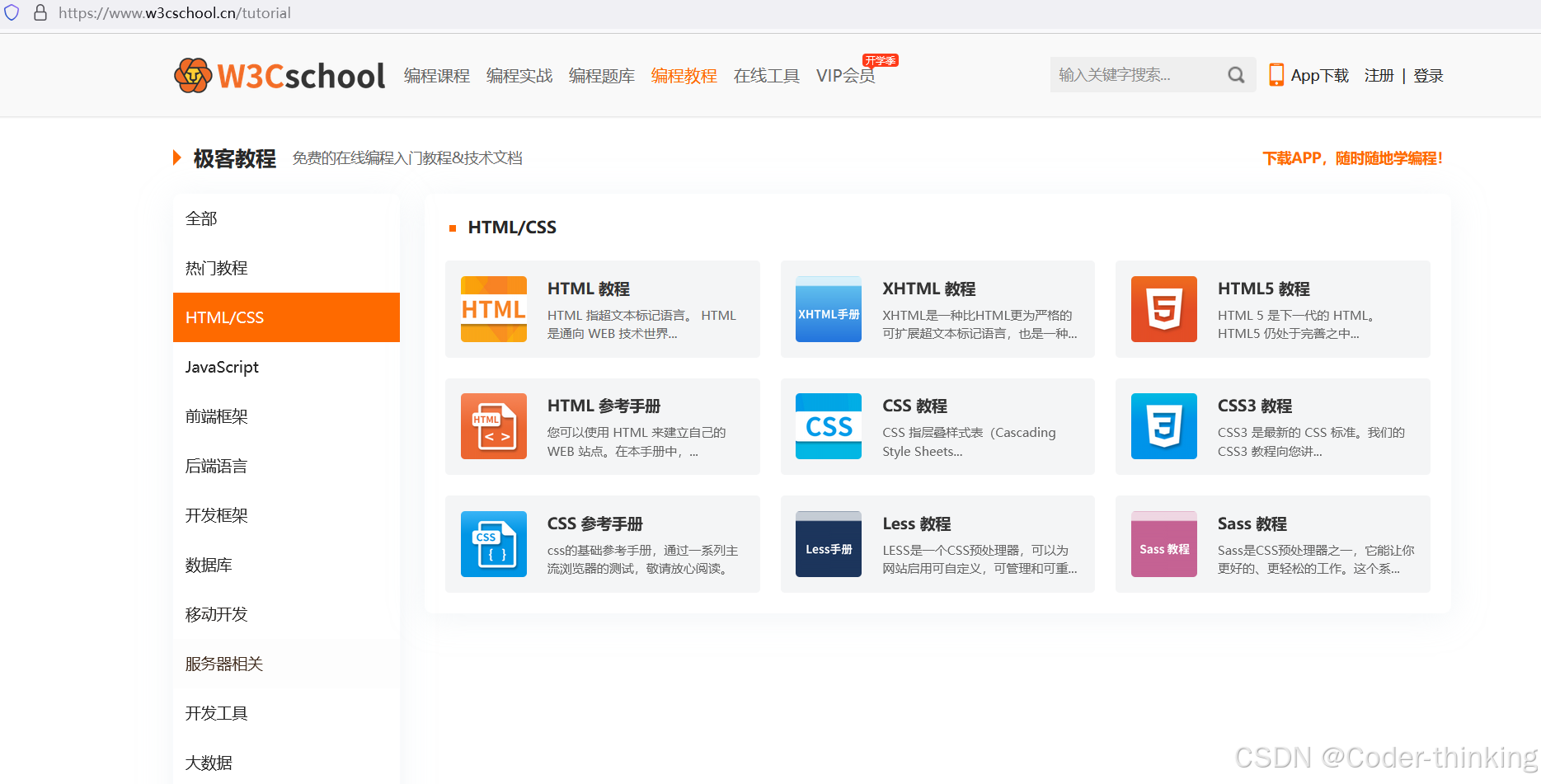This screenshot has width=1541, height=784.
Task: Select 开发框架 in the sidebar
Action: pyautogui.click(x=286, y=515)
